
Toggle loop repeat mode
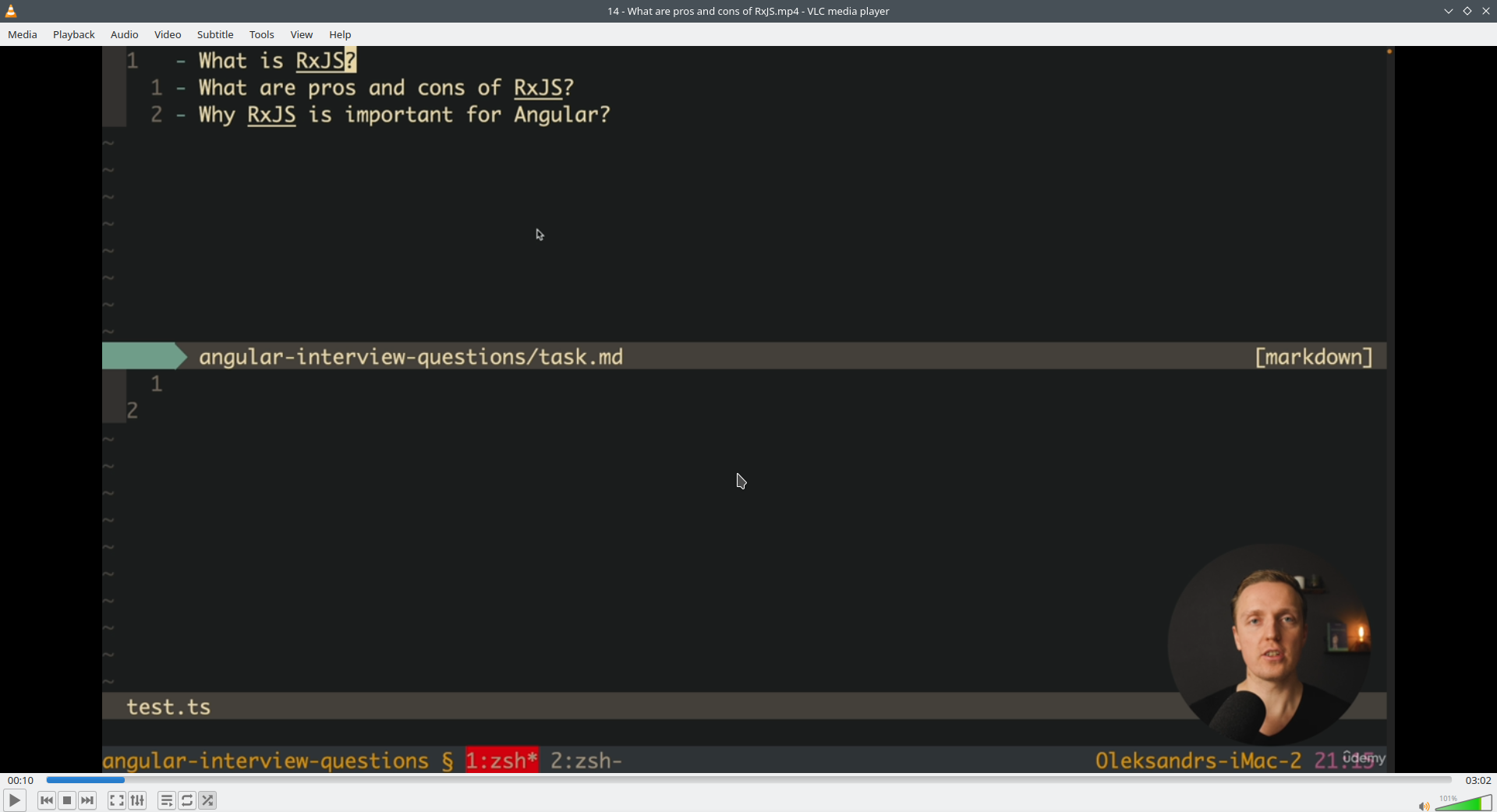[187, 800]
